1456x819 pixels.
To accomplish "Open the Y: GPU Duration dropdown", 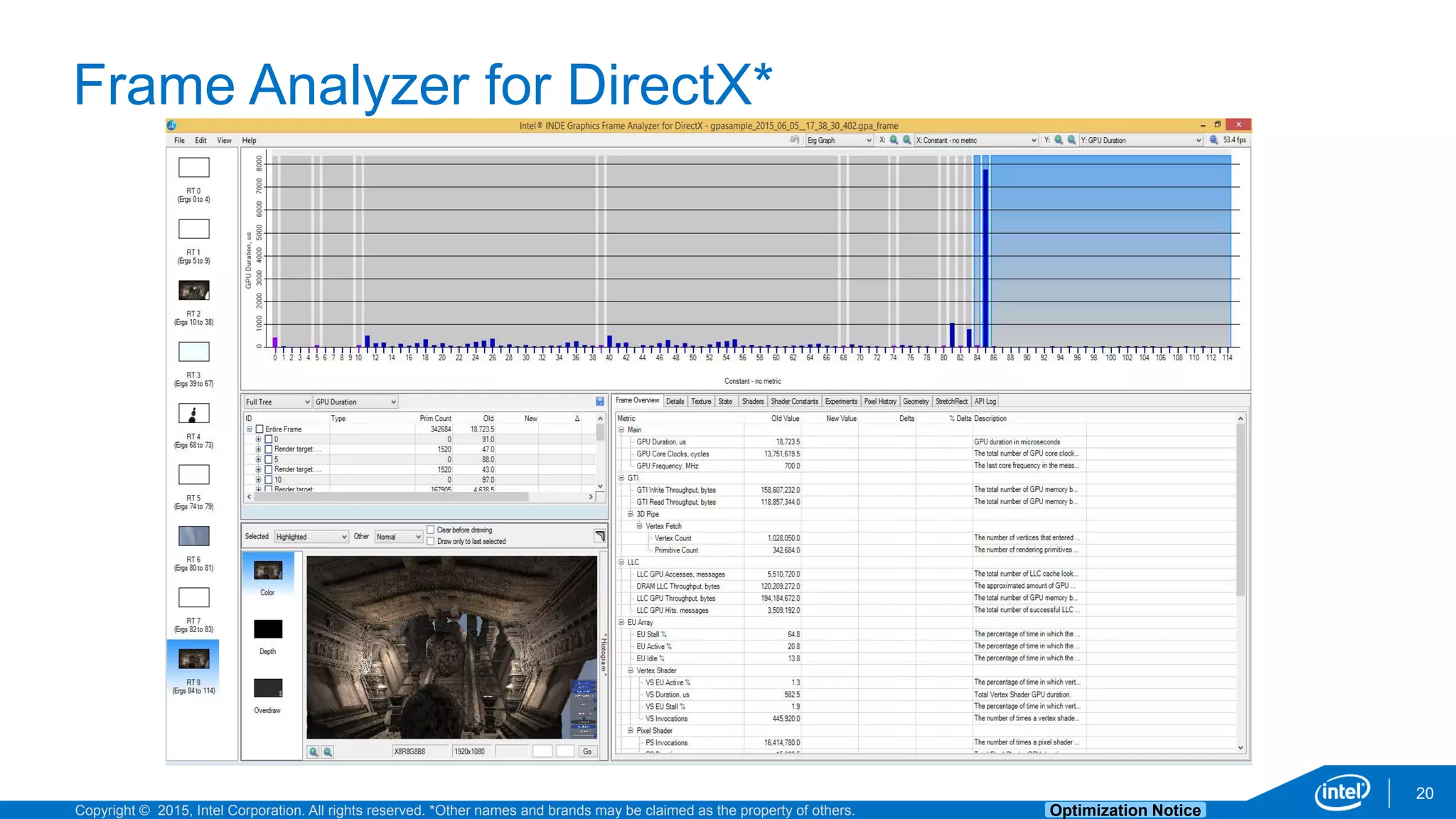I will pyautogui.click(x=1140, y=140).
